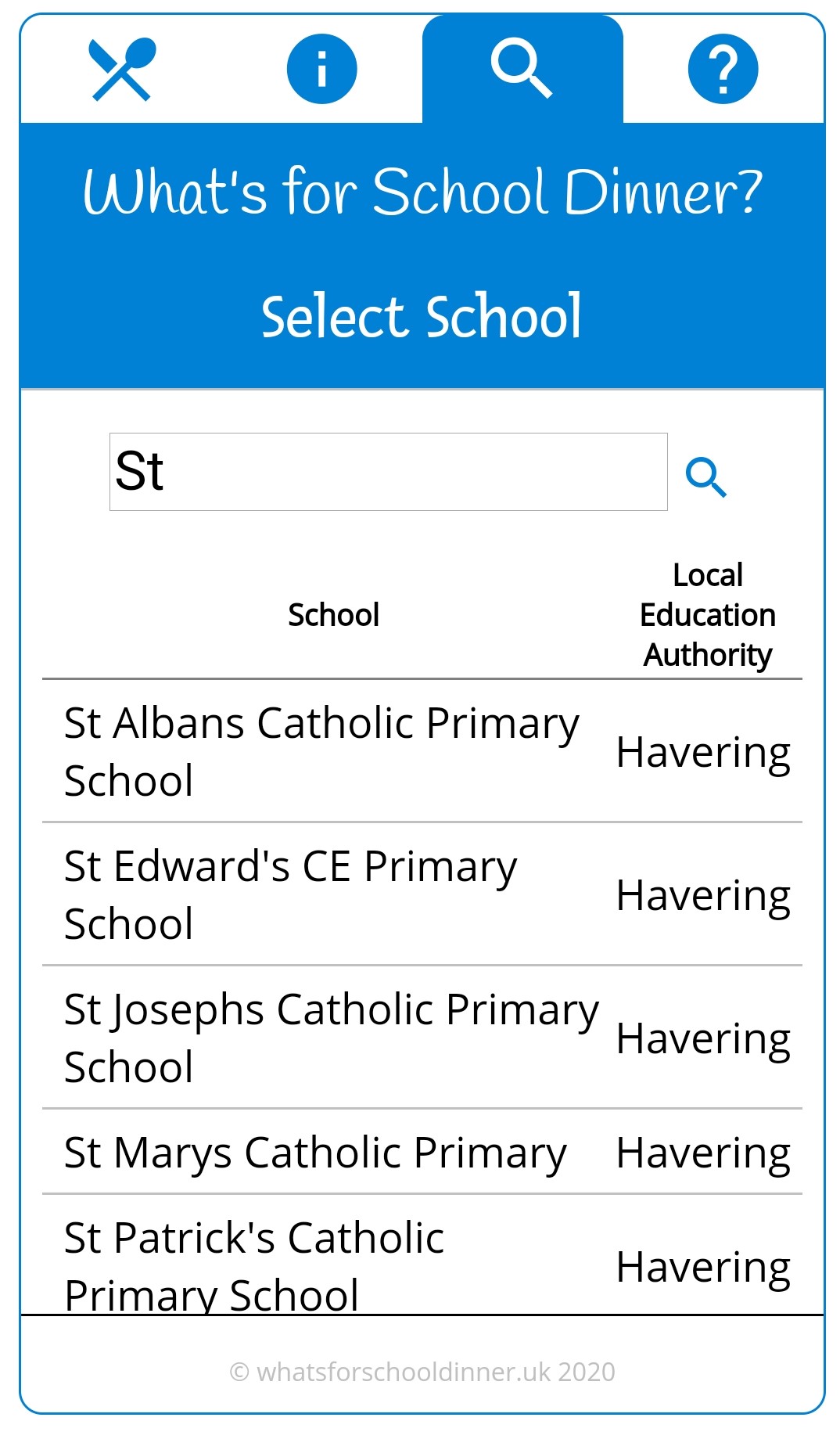Pick St Josephs Catholic Primary School
The height and width of the screenshot is (1439, 840).
click(331, 1038)
